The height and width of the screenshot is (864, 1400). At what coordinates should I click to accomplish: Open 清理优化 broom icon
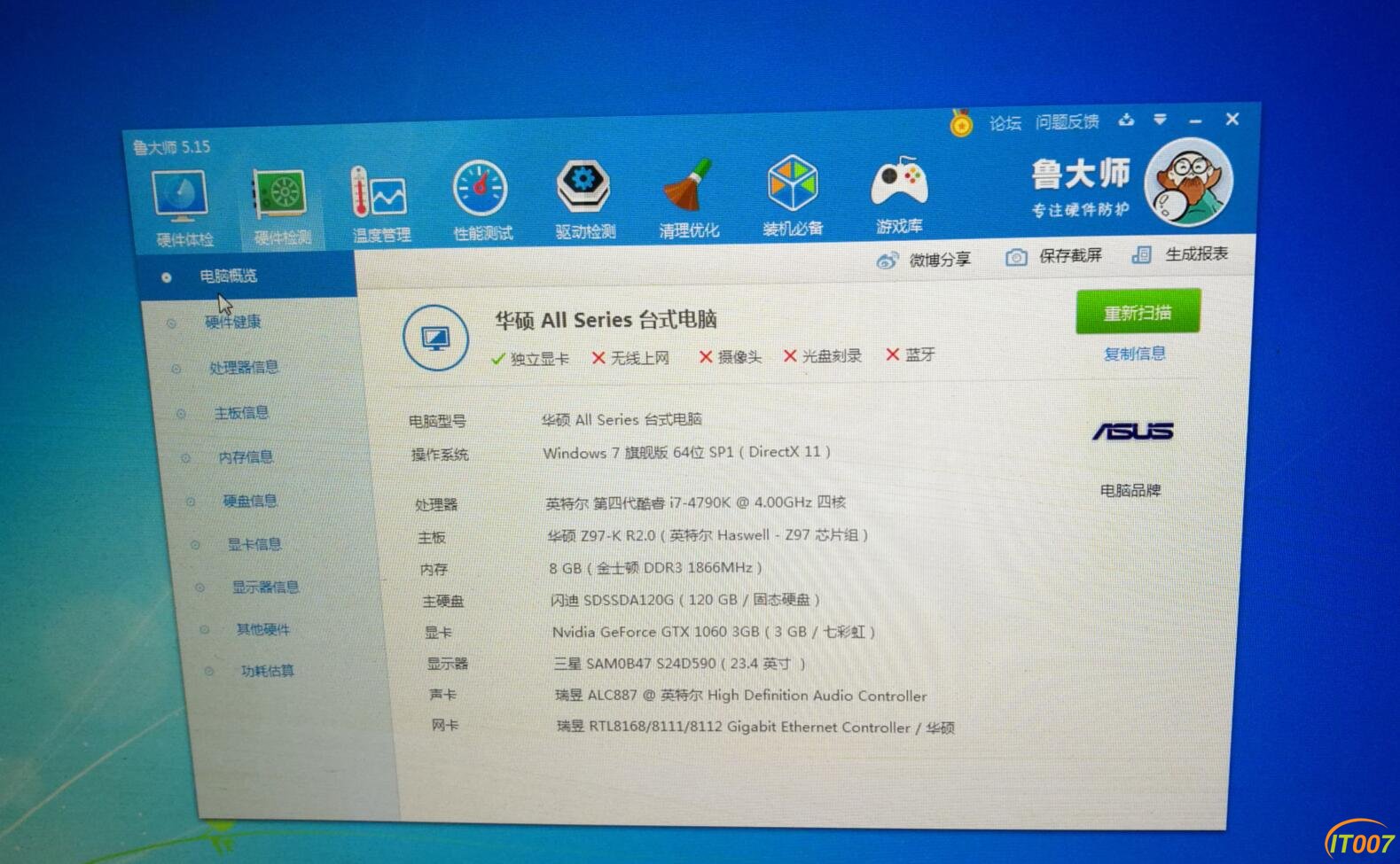point(689,185)
